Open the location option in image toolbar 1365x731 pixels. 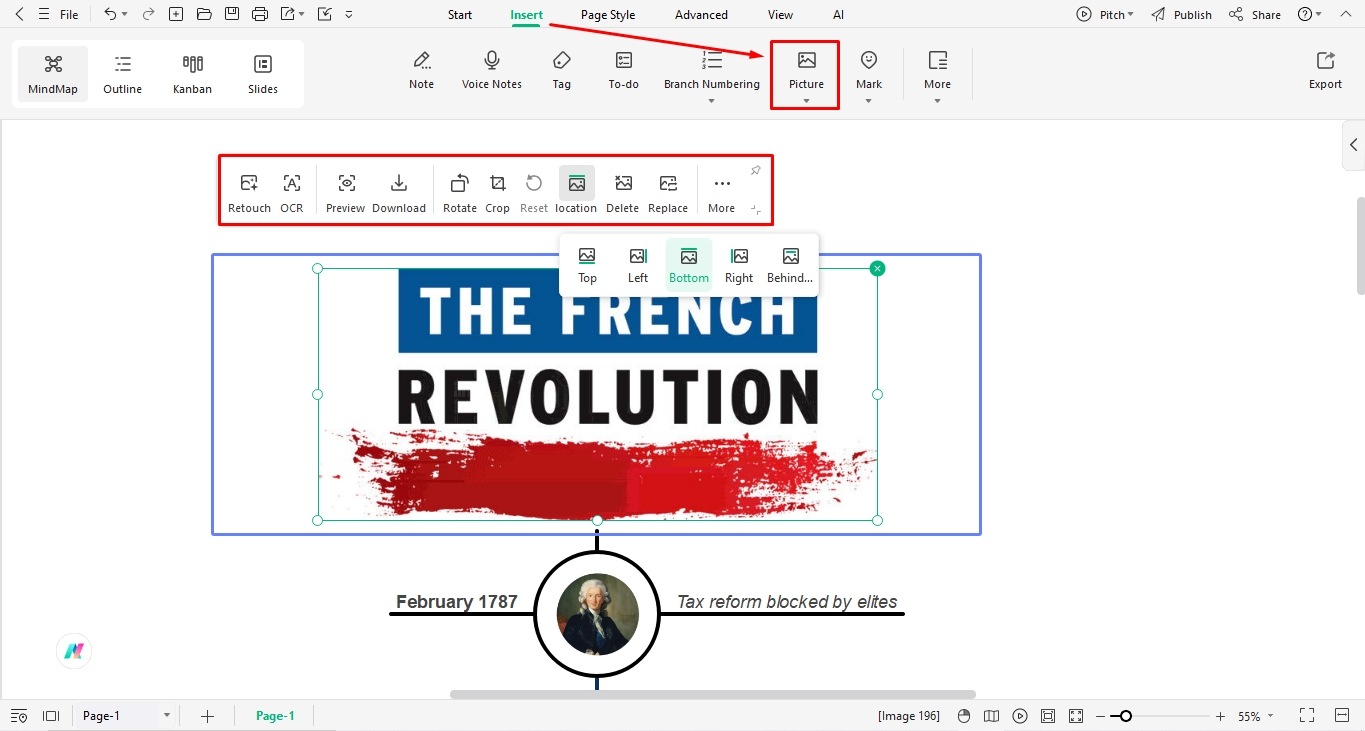tap(576, 192)
